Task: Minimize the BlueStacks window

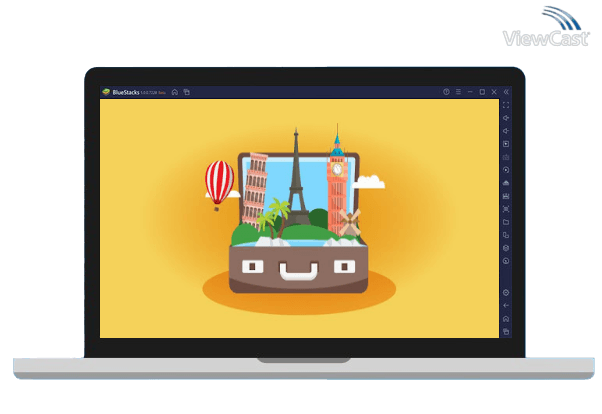Action: click(x=470, y=92)
